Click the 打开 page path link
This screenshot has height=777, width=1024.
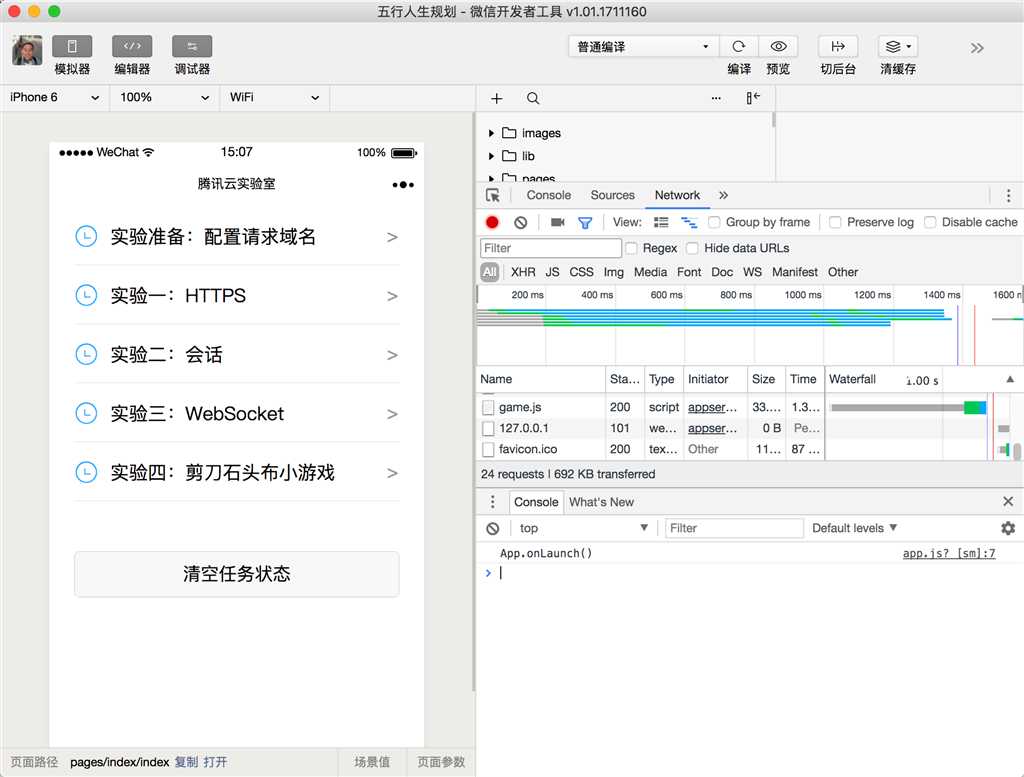tap(215, 762)
